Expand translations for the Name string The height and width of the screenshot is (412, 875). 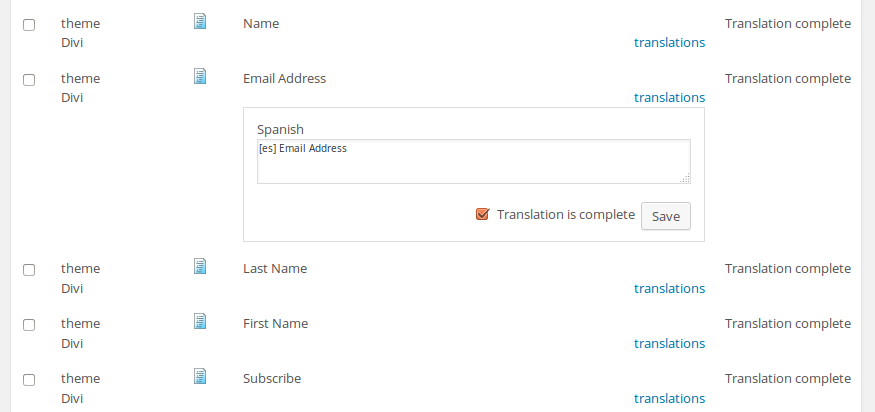(669, 43)
